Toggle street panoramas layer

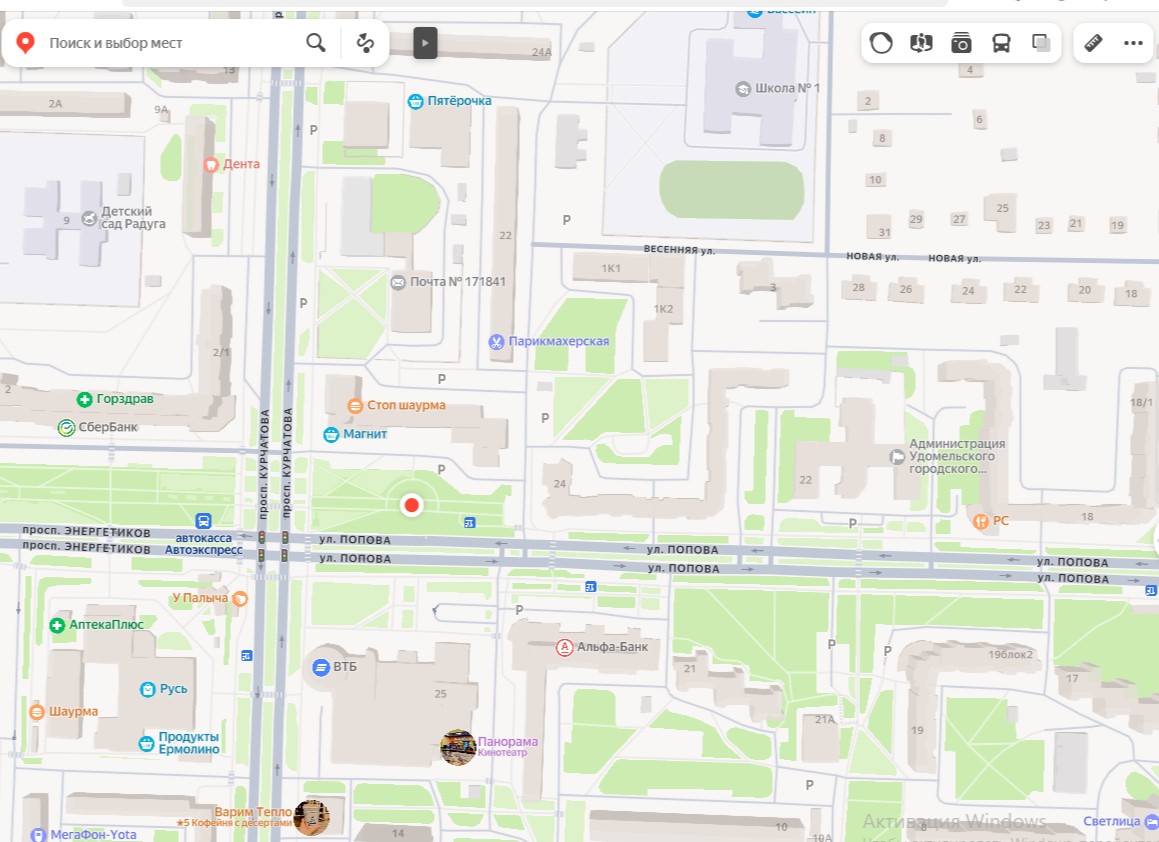(x=921, y=43)
